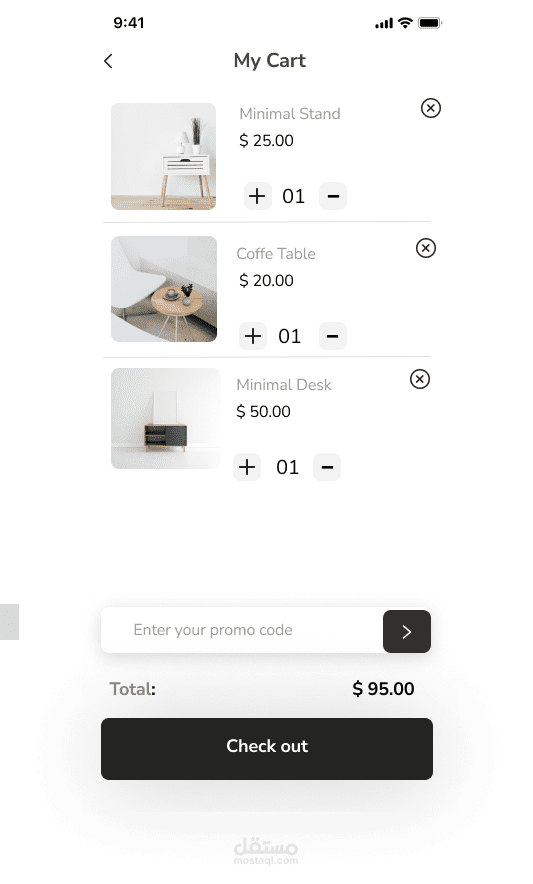Go back using the left chevron arrow
The height and width of the screenshot is (884, 533).
[x=108, y=61]
